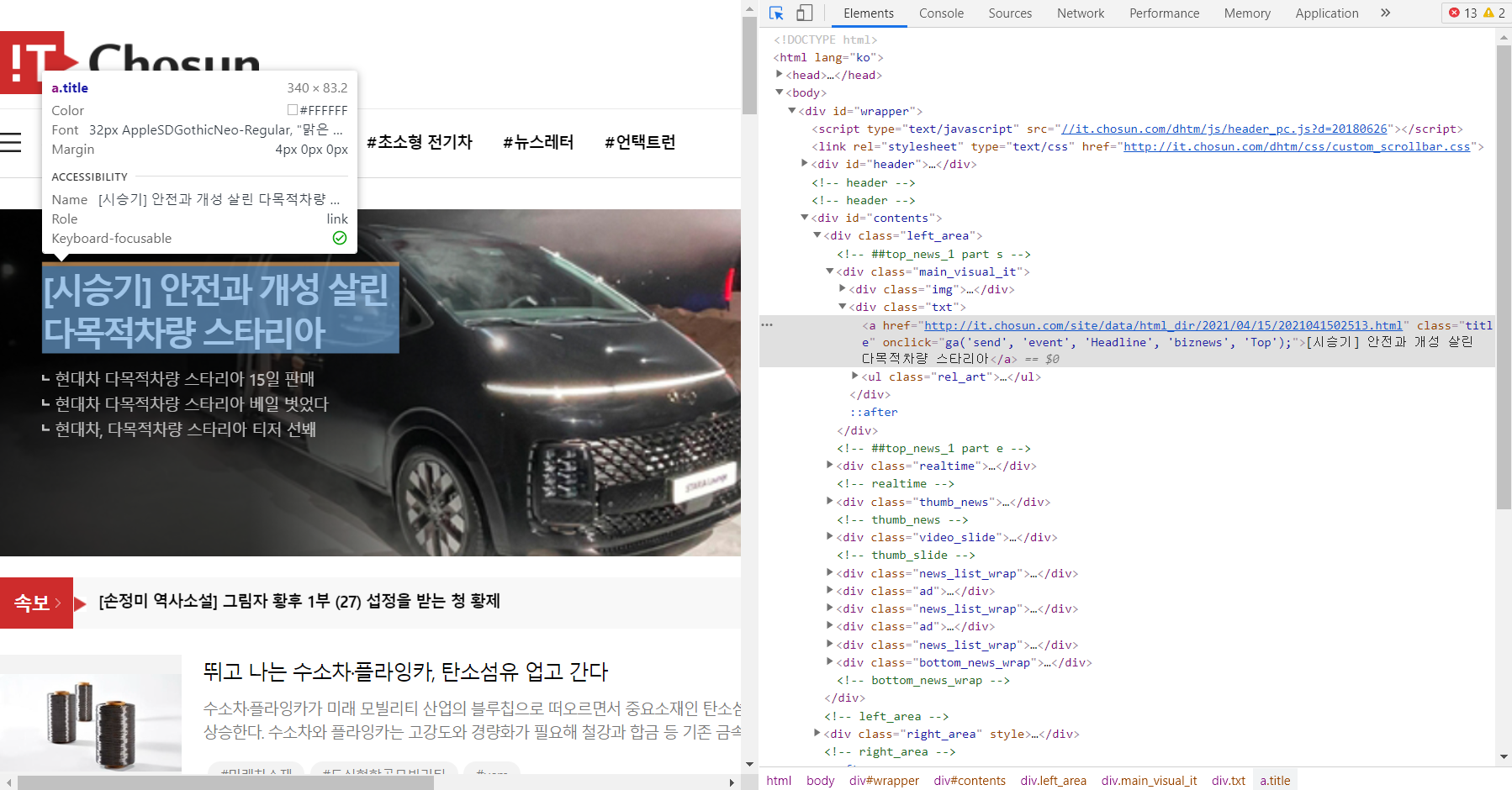Click the horizontal scrollbar right arrow
The height and width of the screenshot is (790, 1512).
pyautogui.click(x=732, y=782)
